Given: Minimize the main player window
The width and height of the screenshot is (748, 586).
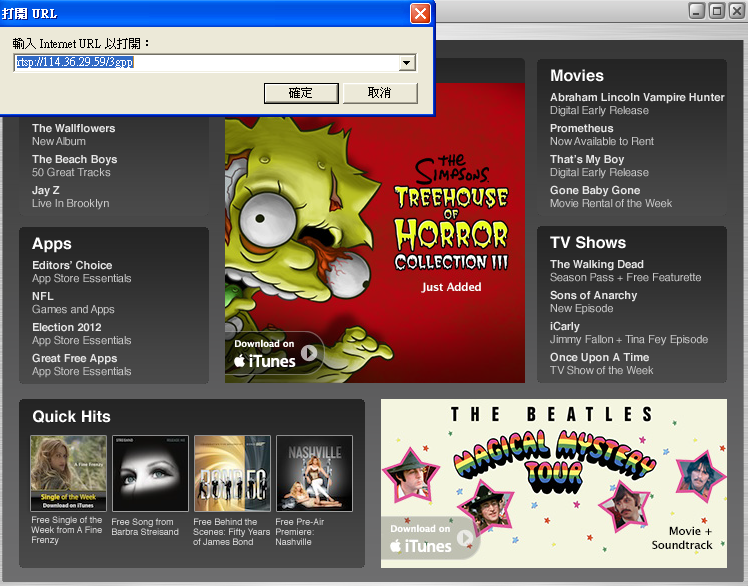Looking at the screenshot, I should (697, 11).
